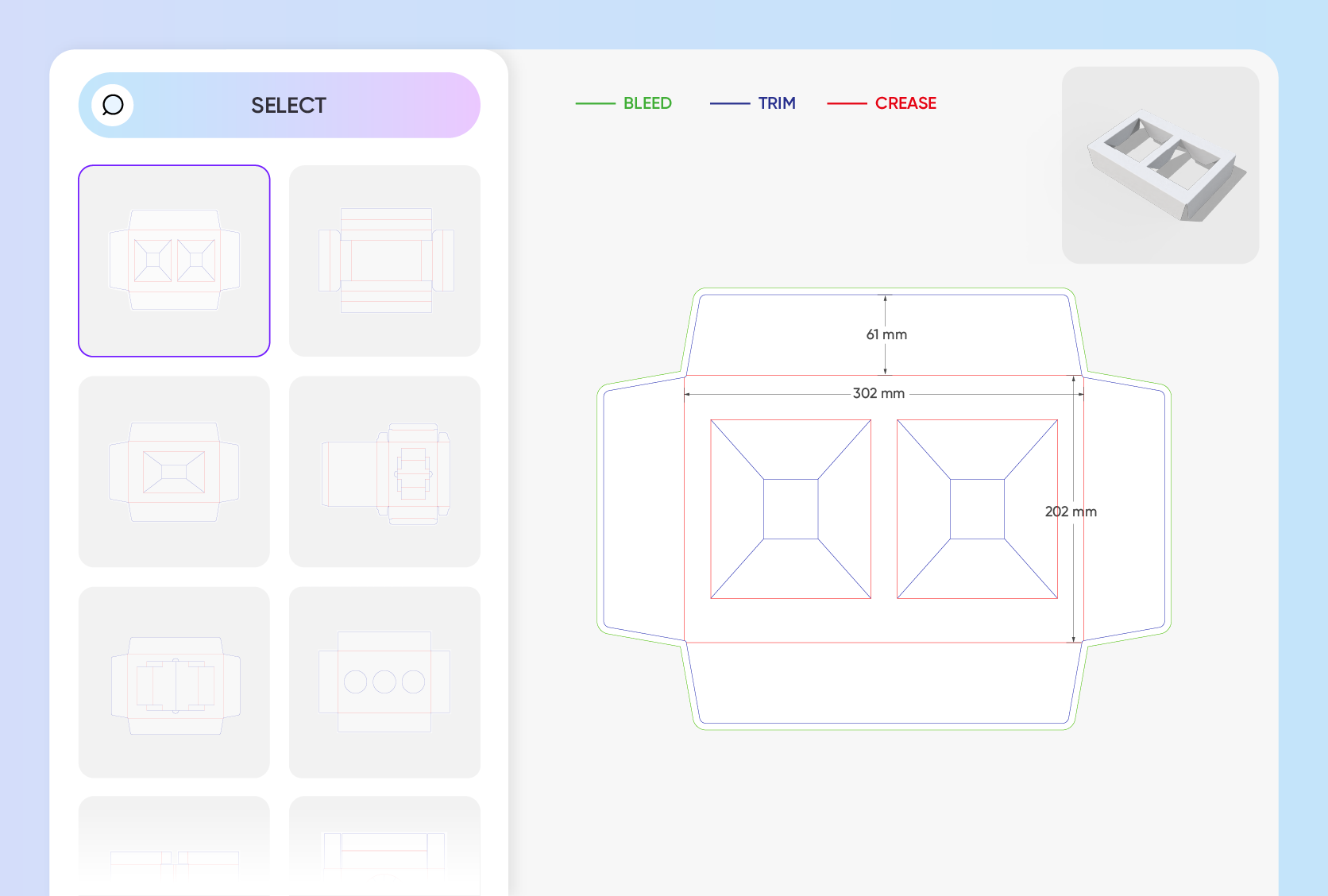
Task: Click the left window cutout in dieline
Action: click(x=790, y=509)
